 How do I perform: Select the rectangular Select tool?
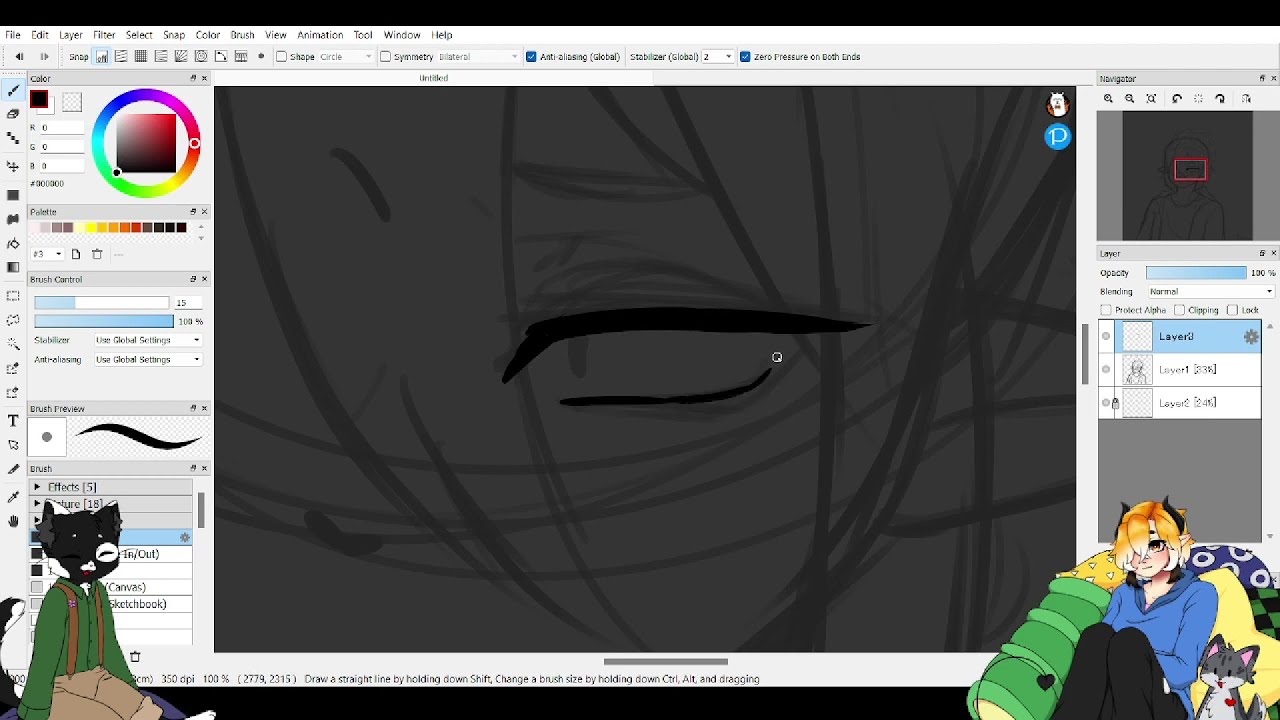point(13,296)
